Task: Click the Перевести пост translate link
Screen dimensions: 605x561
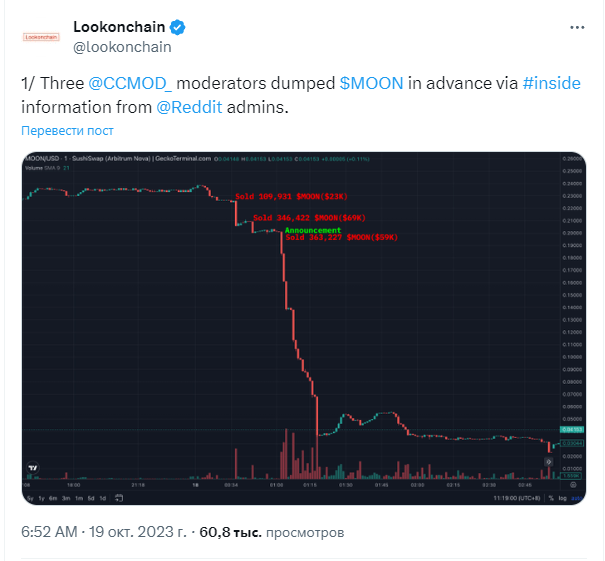Action: (x=67, y=131)
